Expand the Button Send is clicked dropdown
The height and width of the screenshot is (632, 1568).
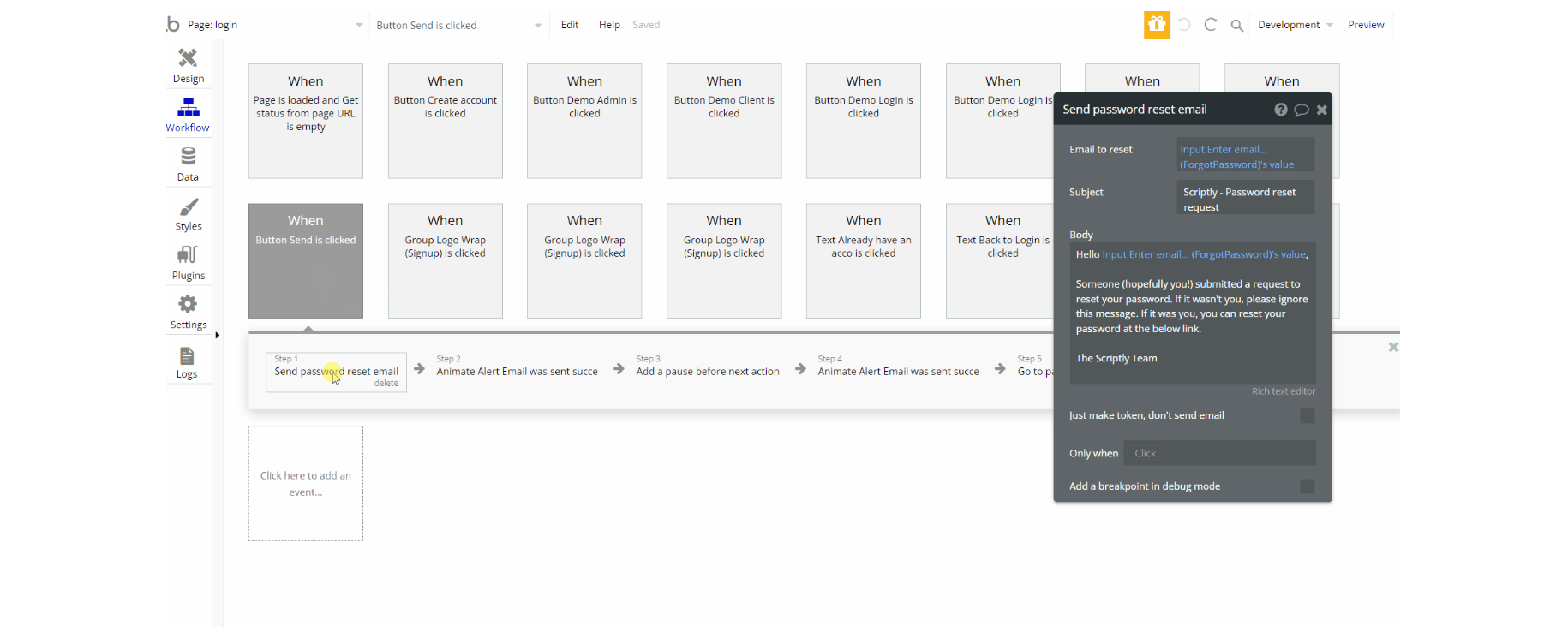click(x=459, y=25)
